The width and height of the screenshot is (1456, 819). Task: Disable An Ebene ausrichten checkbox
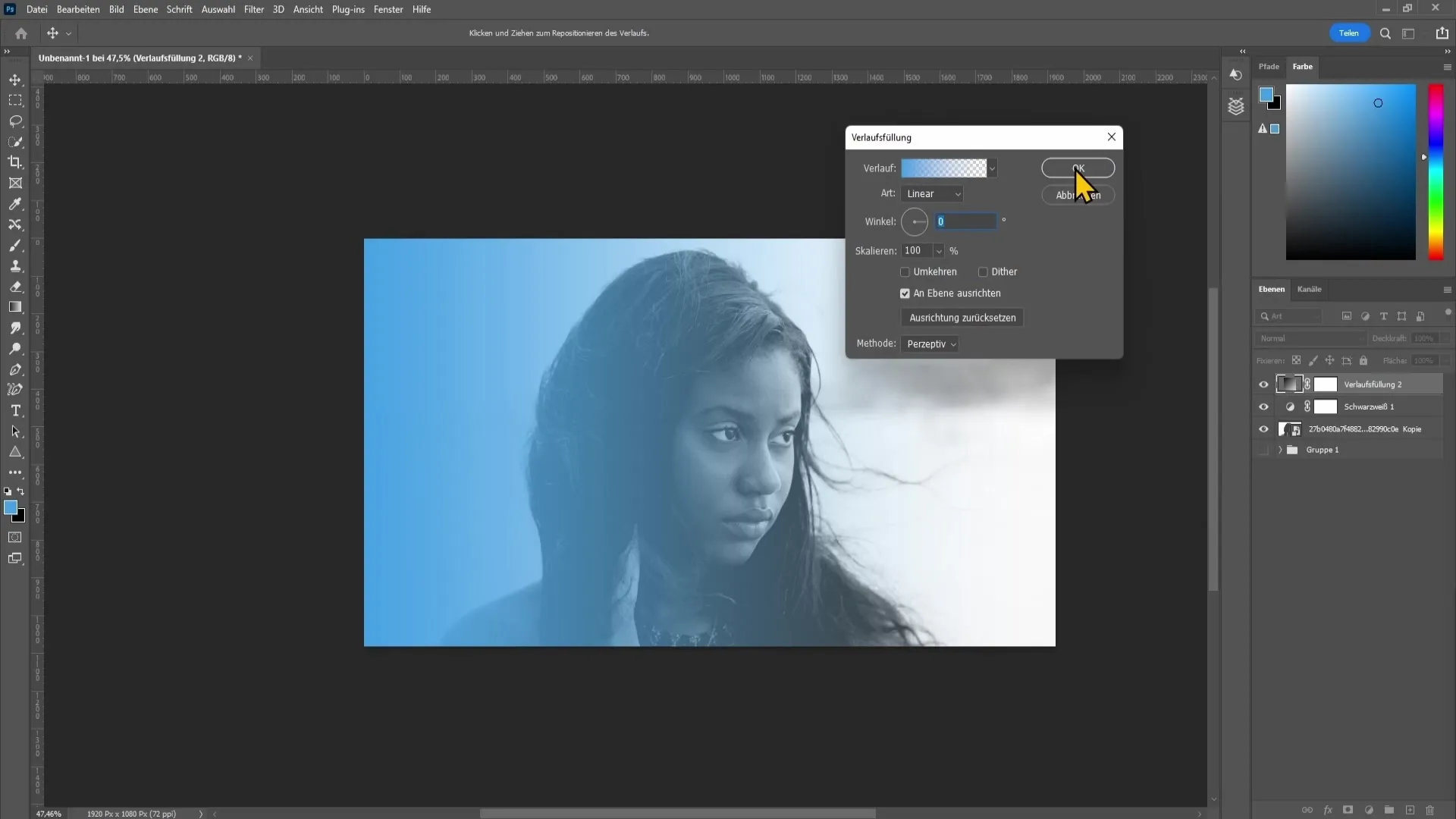[x=906, y=292]
